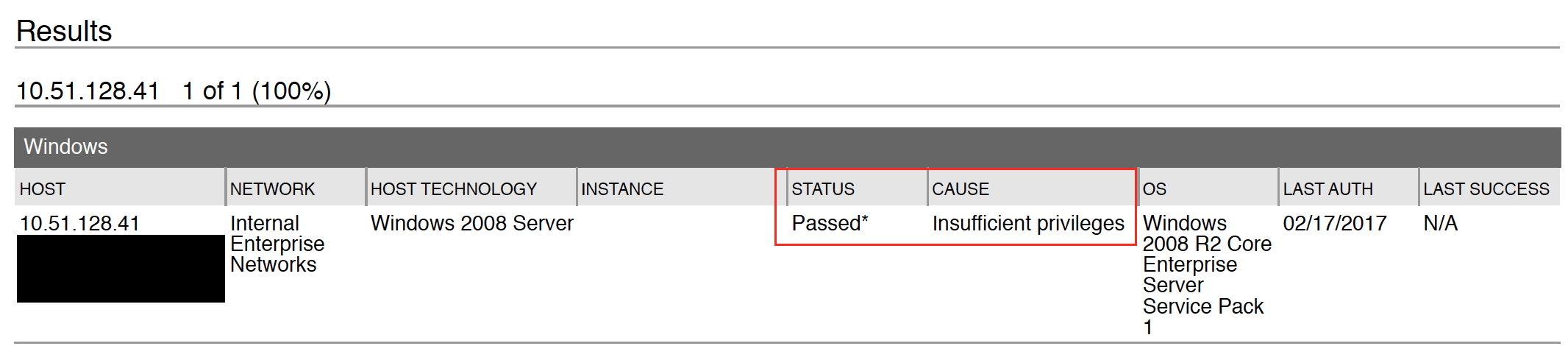1568x346 pixels.
Task: Select the OS column header
Action: point(1155,189)
